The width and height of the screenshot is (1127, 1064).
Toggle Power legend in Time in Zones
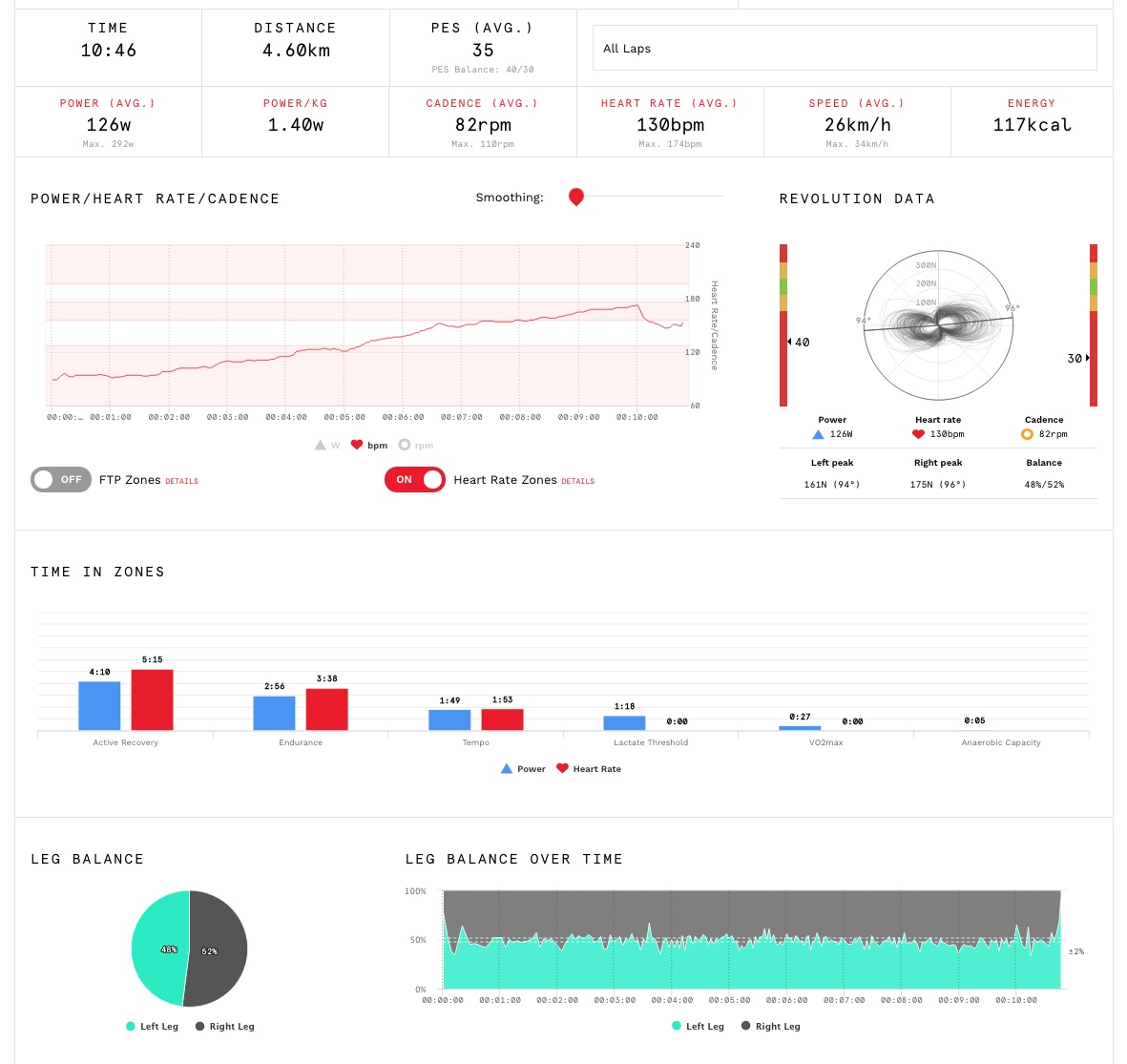pos(523,769)
